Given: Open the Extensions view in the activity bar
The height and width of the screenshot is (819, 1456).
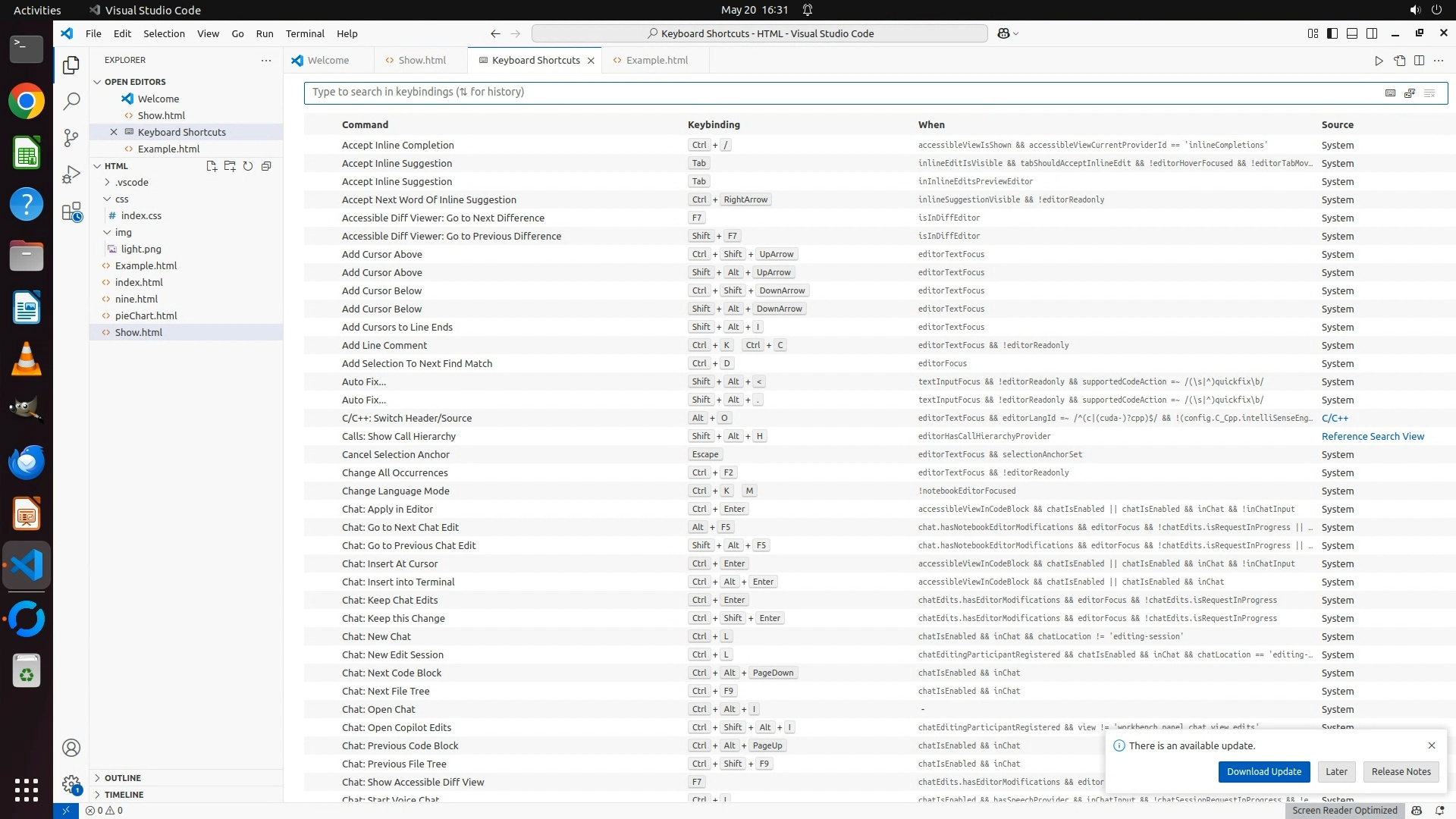Looking at the screenshot, I should [x=71, y=212].
